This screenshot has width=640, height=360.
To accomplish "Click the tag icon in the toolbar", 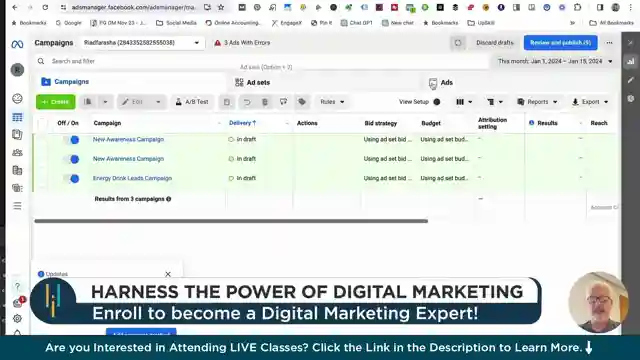I will click(302, 102).
